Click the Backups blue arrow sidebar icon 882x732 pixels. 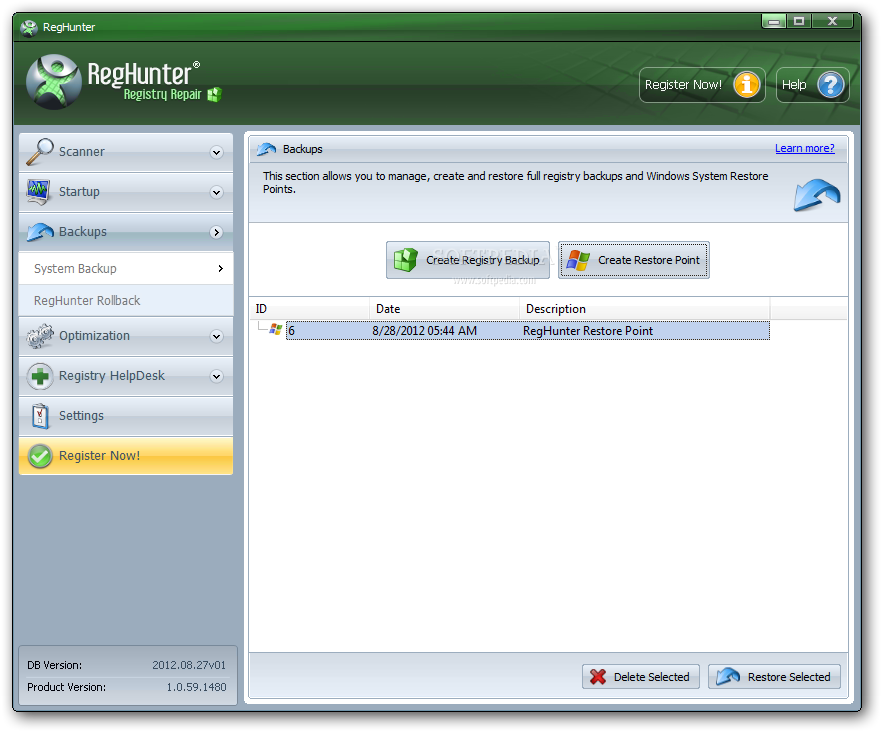(40, 232)
